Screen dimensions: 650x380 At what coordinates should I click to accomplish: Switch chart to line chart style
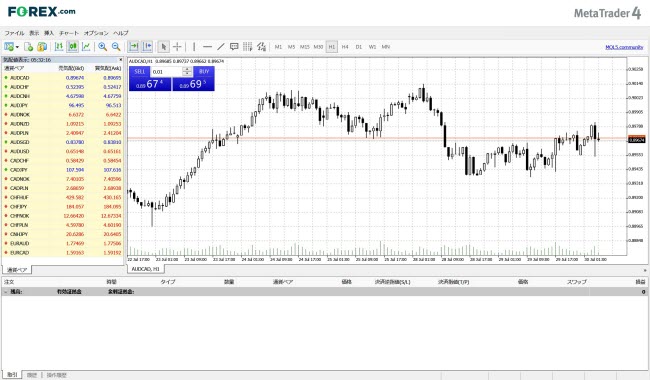point(86,47)
